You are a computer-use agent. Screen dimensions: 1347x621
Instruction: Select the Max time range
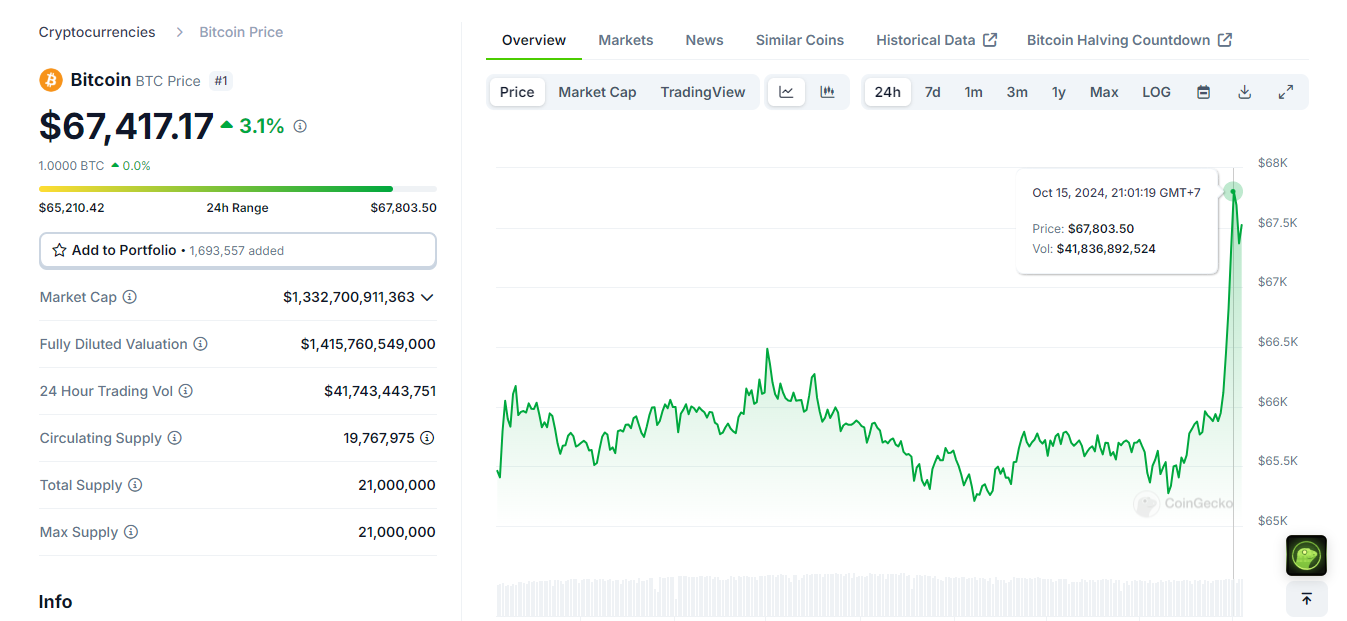coord(1104,92)
